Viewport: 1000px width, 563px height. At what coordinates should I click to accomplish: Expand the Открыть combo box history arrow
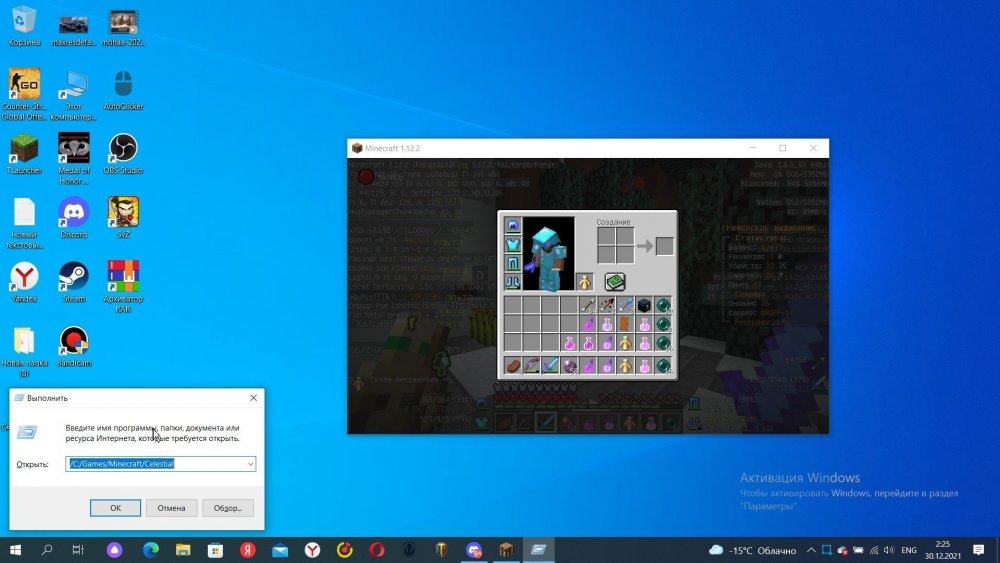pos(251,464)
